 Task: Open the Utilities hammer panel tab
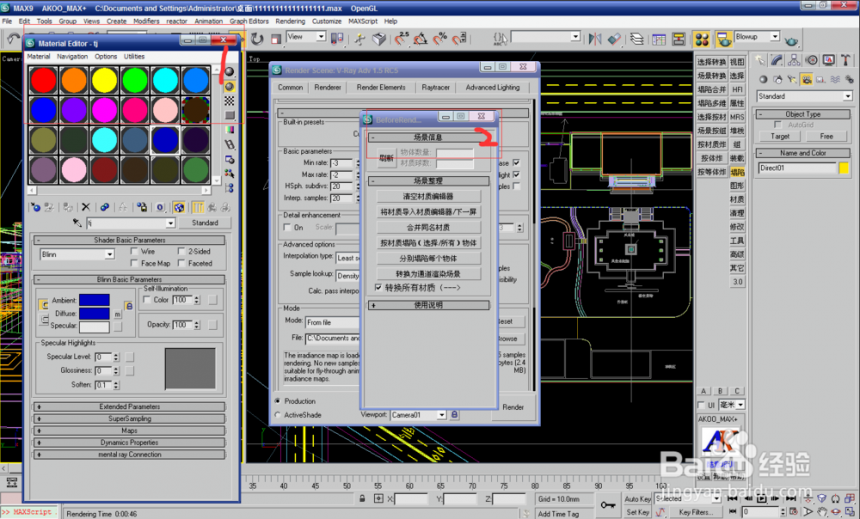[x=846, y=60]
